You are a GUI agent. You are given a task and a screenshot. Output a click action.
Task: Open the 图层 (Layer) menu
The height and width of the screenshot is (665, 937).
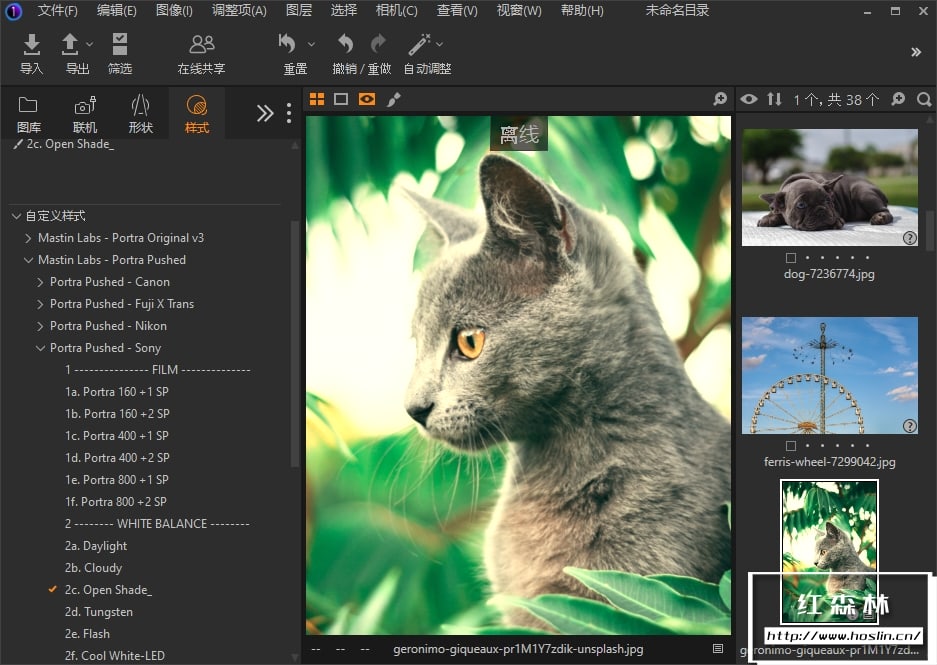click(x=298, y=11)
